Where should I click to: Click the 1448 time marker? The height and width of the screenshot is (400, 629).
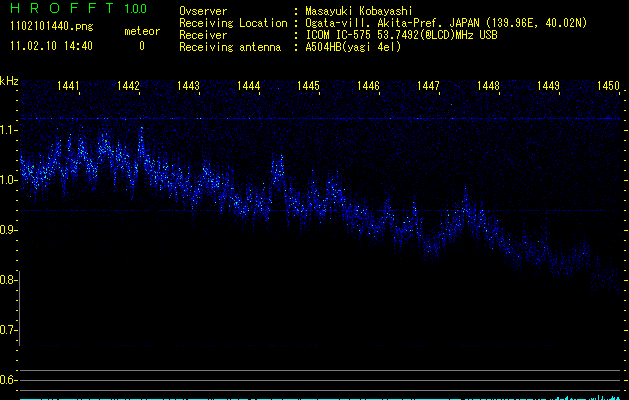[x=488, y=87]
